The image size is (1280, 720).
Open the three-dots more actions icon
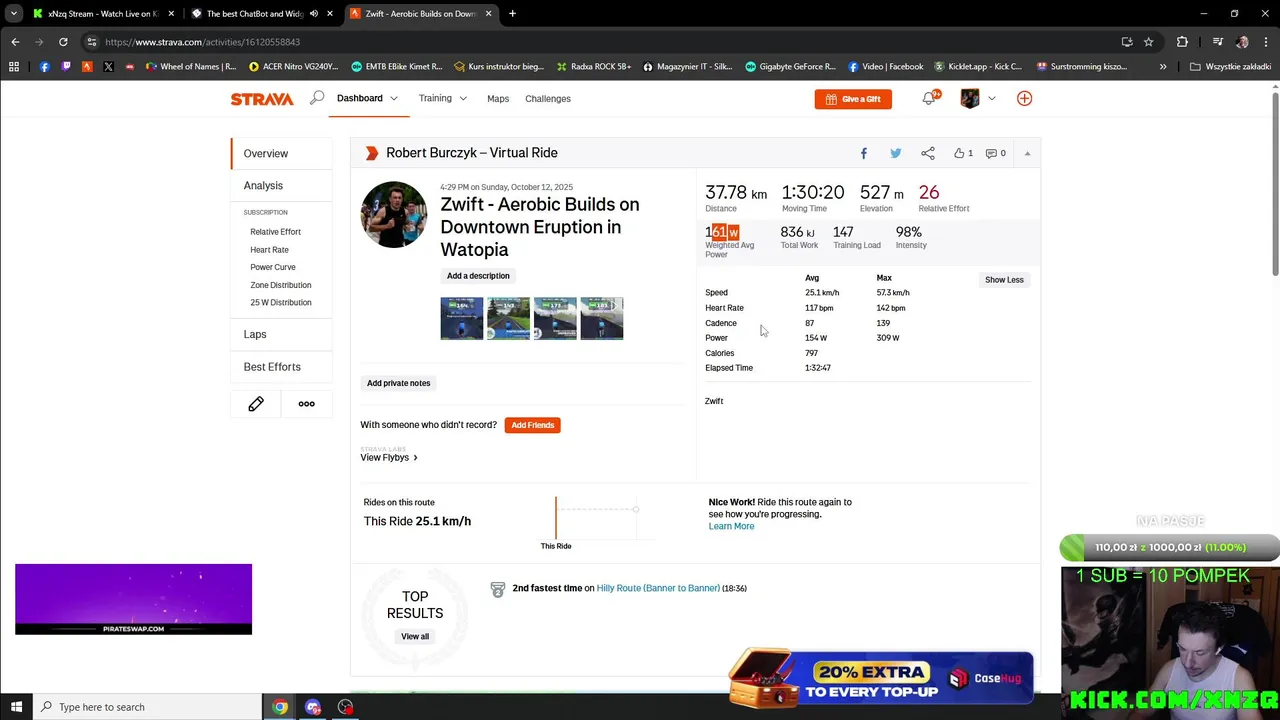point(306,404)
